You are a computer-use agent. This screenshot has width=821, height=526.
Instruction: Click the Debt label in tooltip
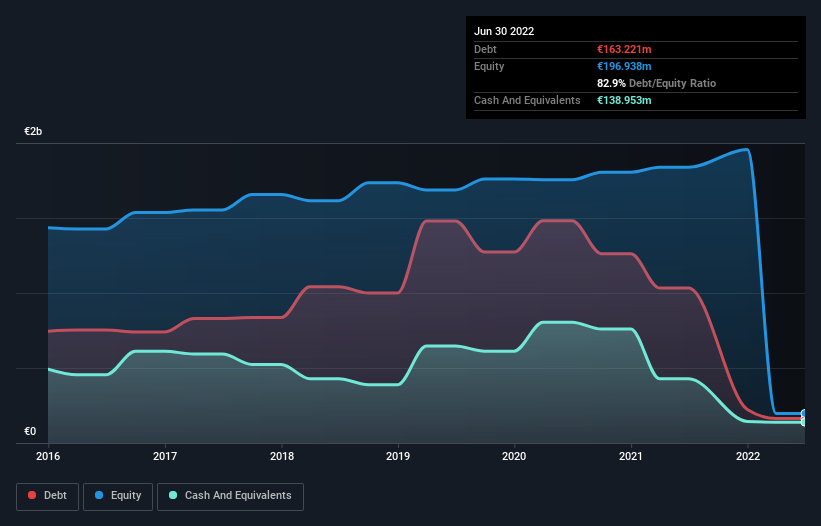pos(485,49)
